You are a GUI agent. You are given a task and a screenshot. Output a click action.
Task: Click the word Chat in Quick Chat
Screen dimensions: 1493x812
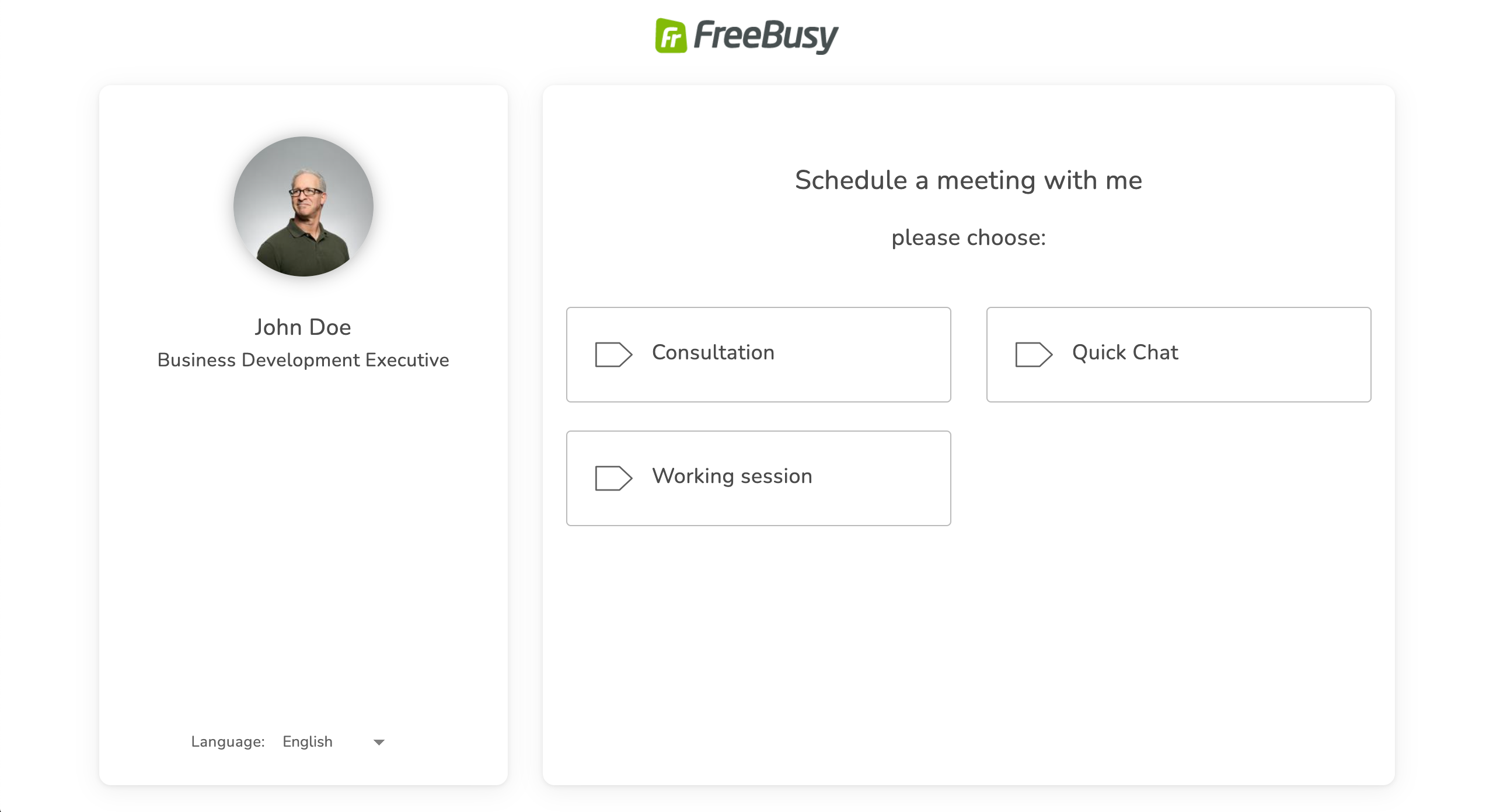(x=1155, y=352)
